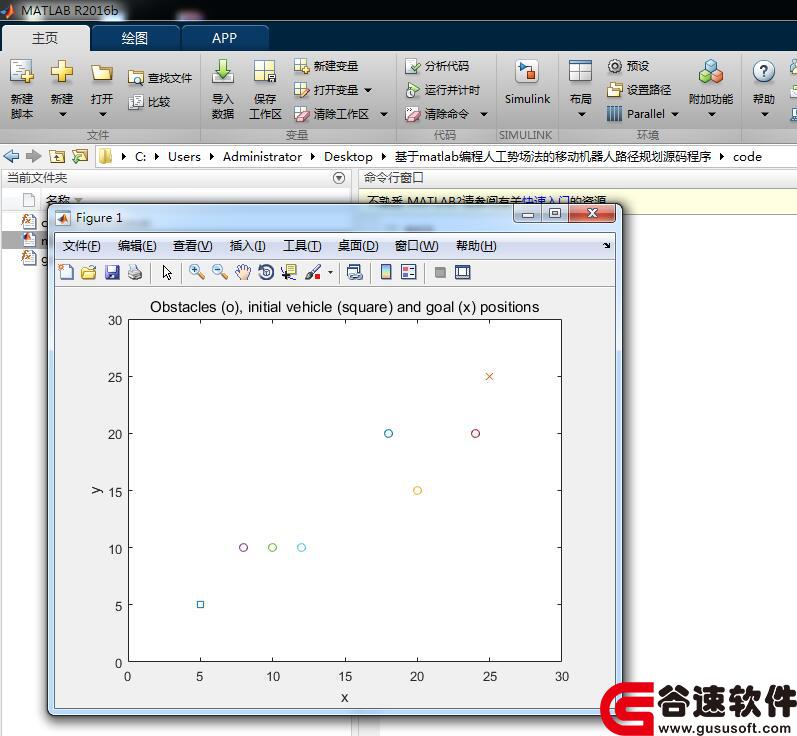
Task: Open the File (文件) menu in Figure 1
Action: point(81,246)
